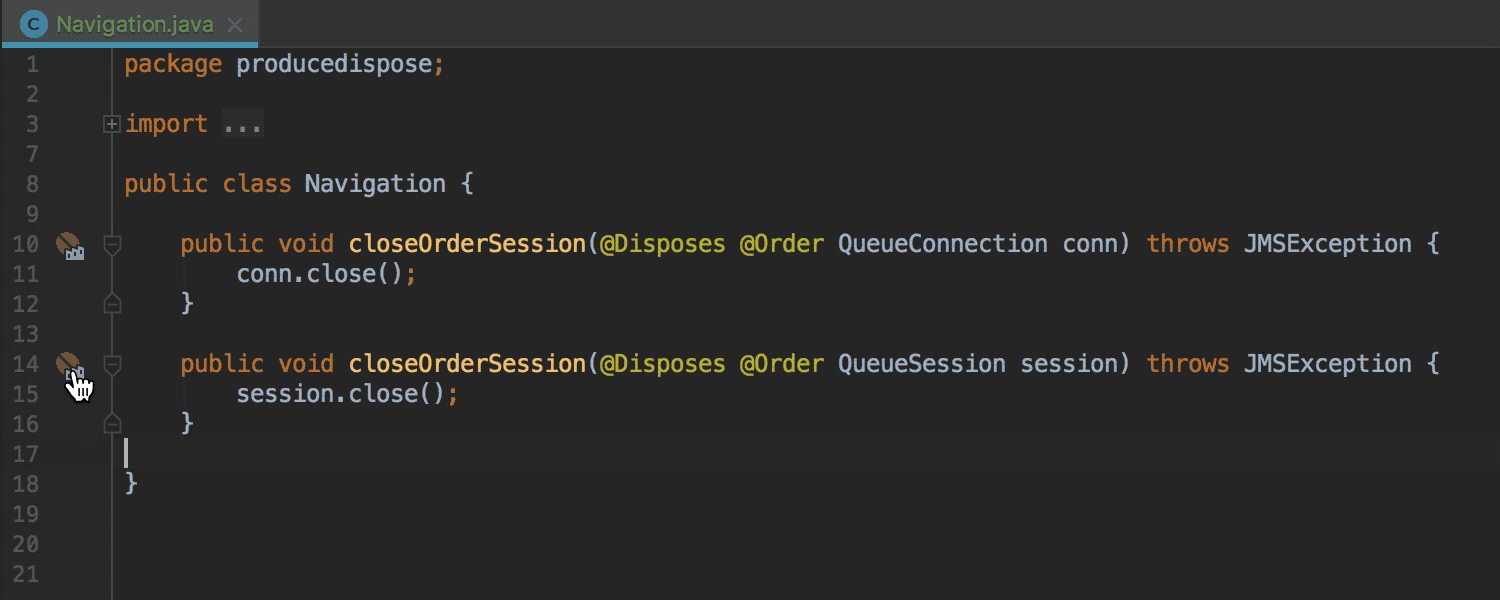Click the fold end marker on line 16
Viewport: 1500px width, 600px height.
(x=112, y=423)
